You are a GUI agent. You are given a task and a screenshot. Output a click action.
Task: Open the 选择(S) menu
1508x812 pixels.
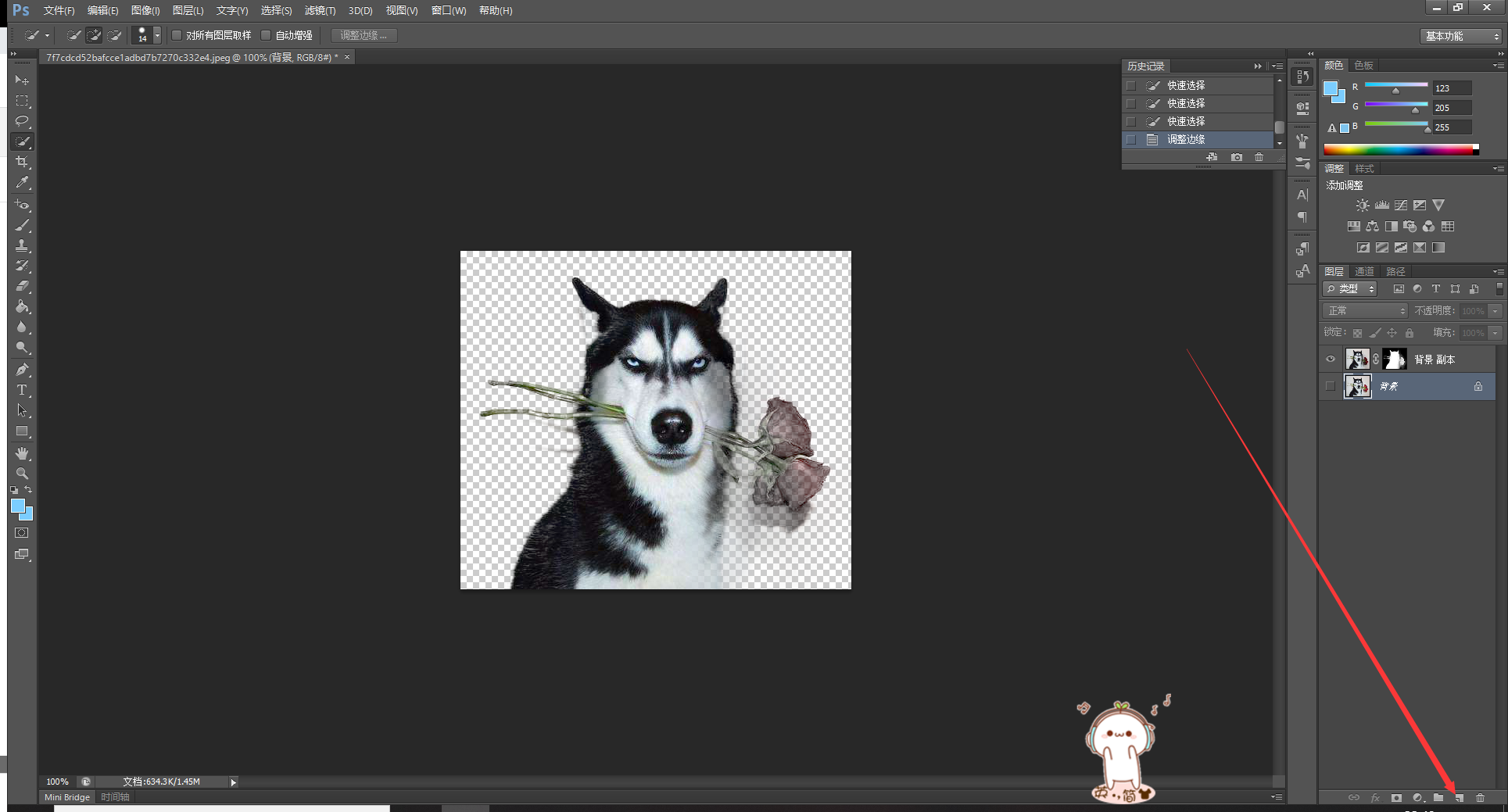[x=276, y=10]
